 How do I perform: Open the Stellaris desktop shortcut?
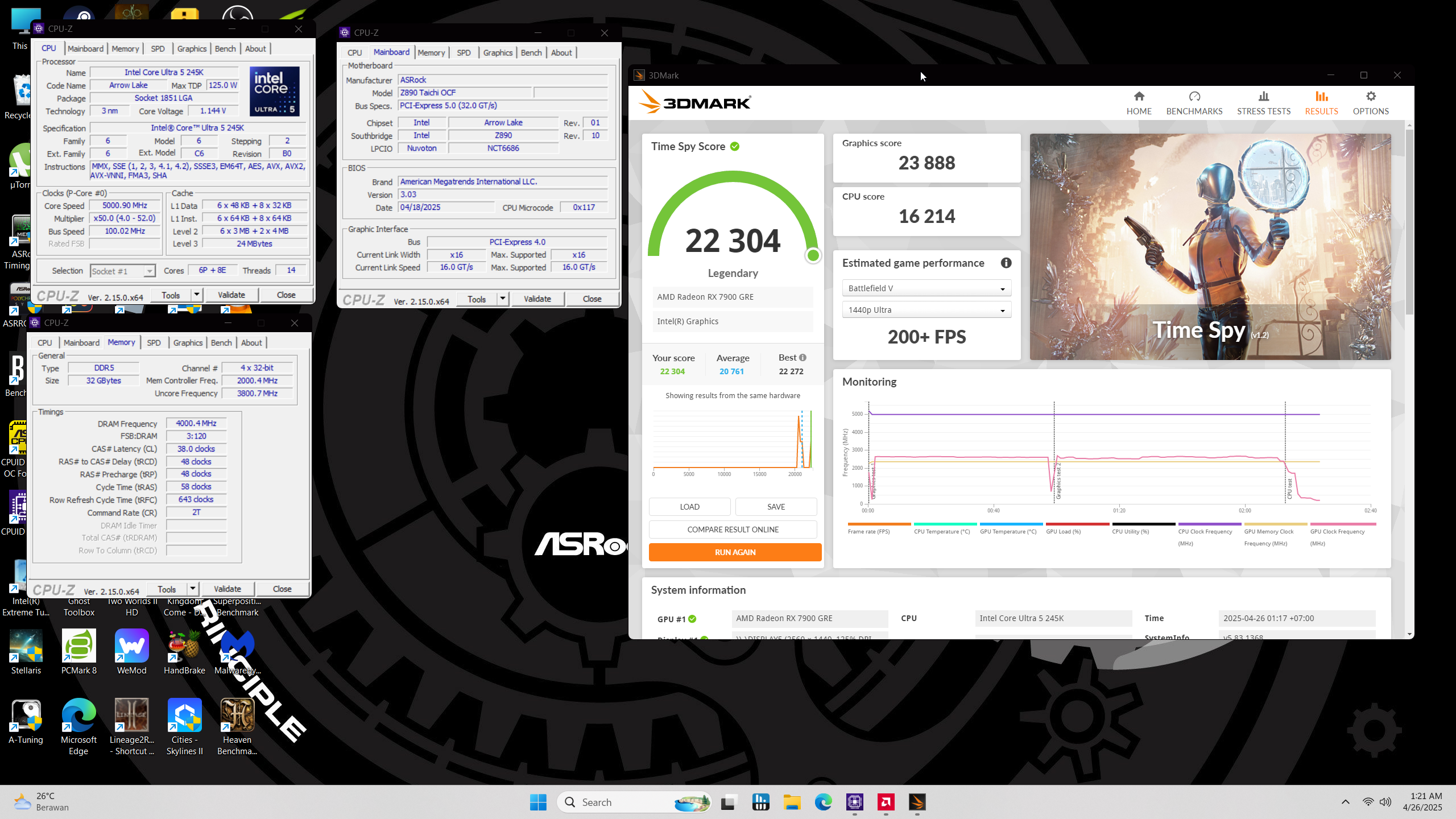tap(26, 651)
